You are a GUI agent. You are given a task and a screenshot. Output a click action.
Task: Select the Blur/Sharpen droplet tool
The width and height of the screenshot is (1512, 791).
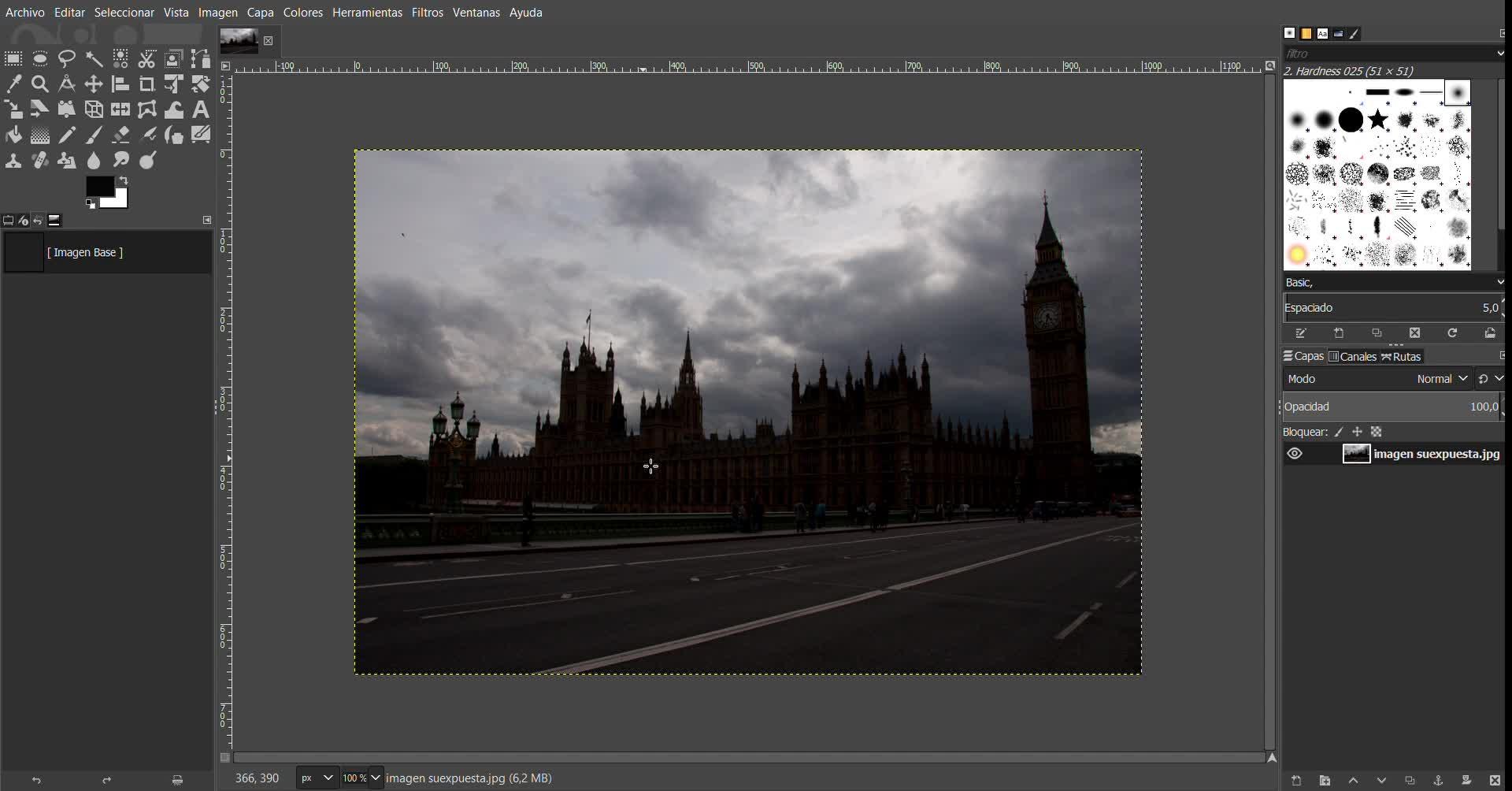click(x=94, y=161)
